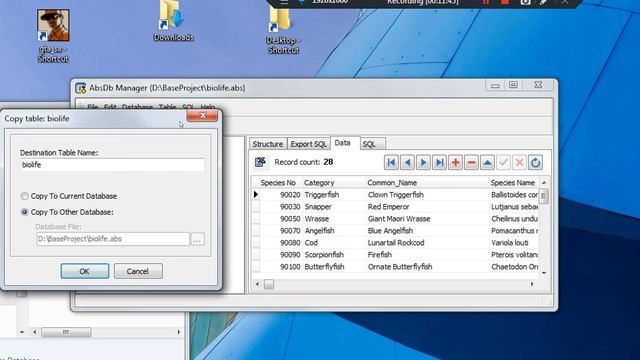Cancel the Copy table dialog
Viewport: 640px width, 360px height.
pyautogui.click(x=138, y=271)
